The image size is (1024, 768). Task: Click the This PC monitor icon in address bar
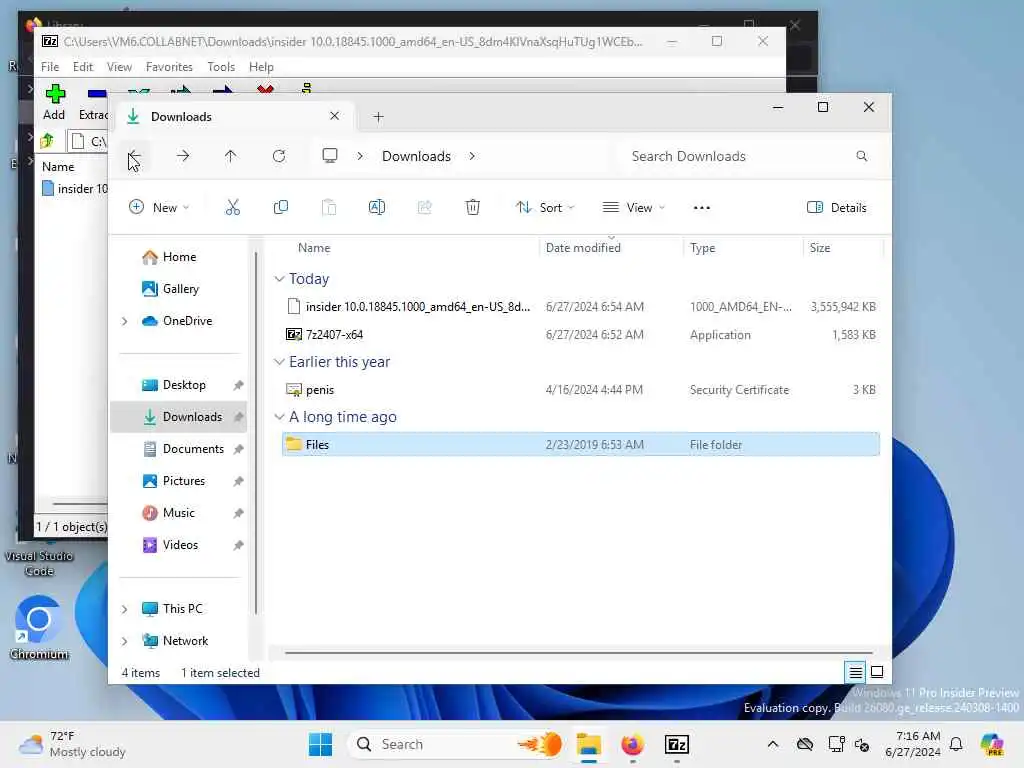click(x=330, y=156)
